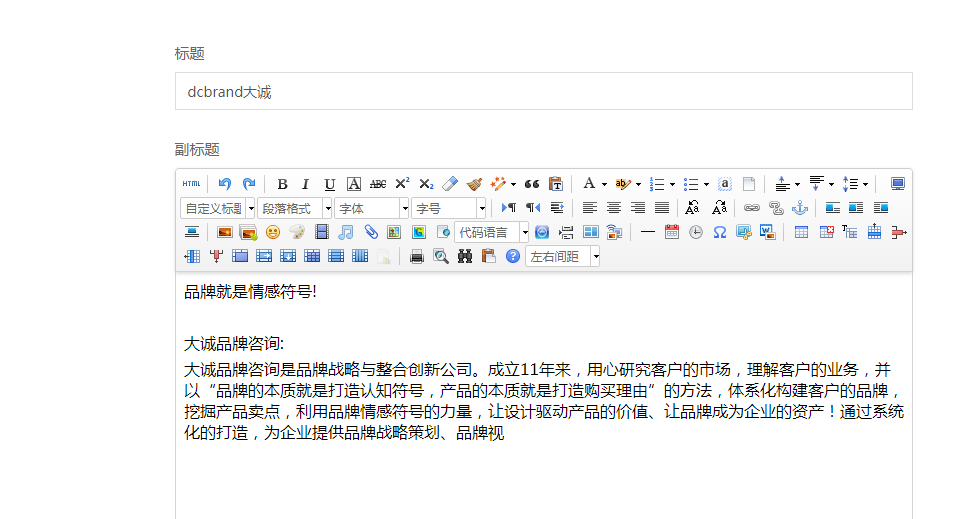Insert an anchor
967x519 pixels.
pyautogui.click(x=800, y=208)
